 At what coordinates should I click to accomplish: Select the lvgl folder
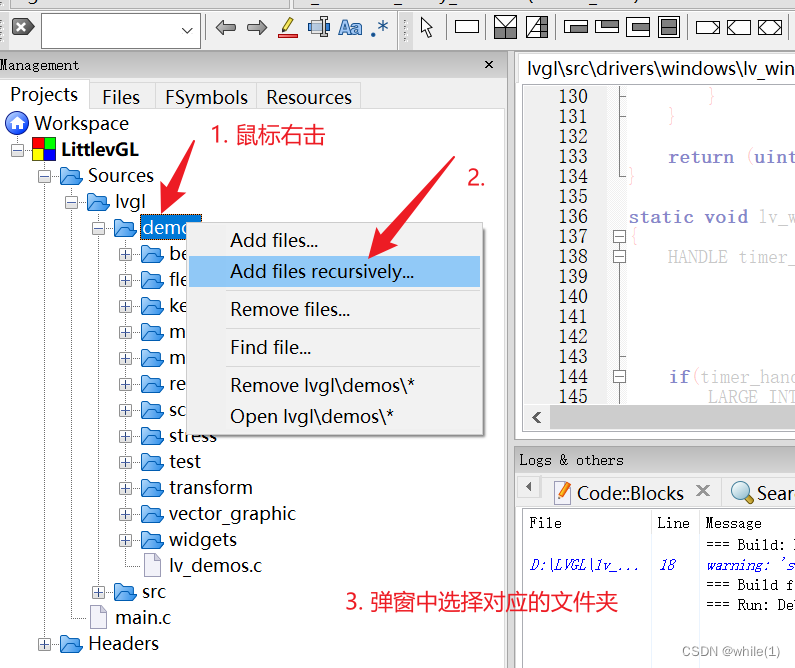tap(130, 202)
